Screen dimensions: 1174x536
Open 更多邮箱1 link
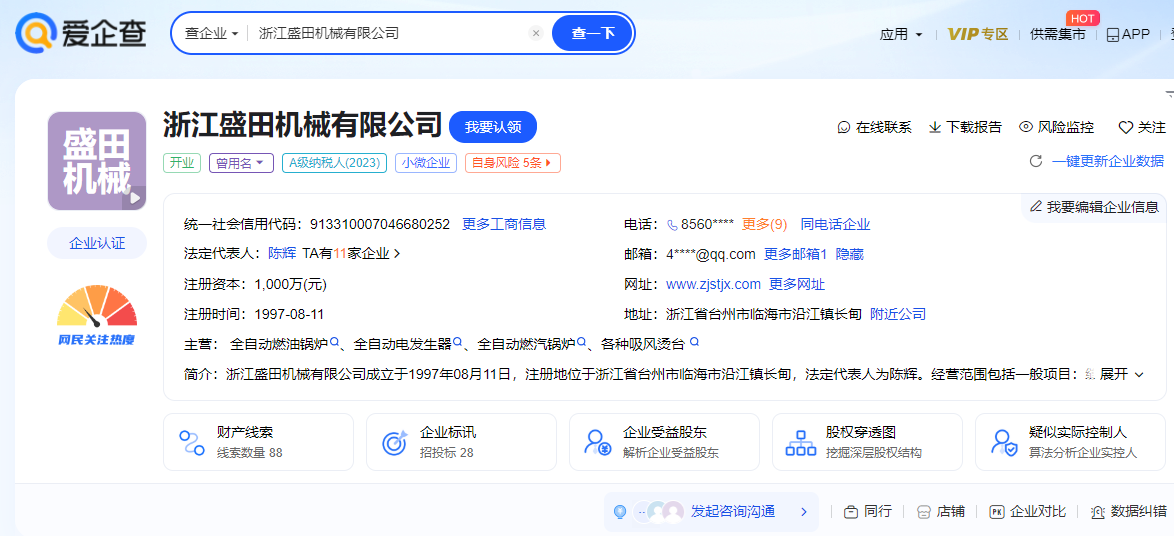tap(795, 255)
